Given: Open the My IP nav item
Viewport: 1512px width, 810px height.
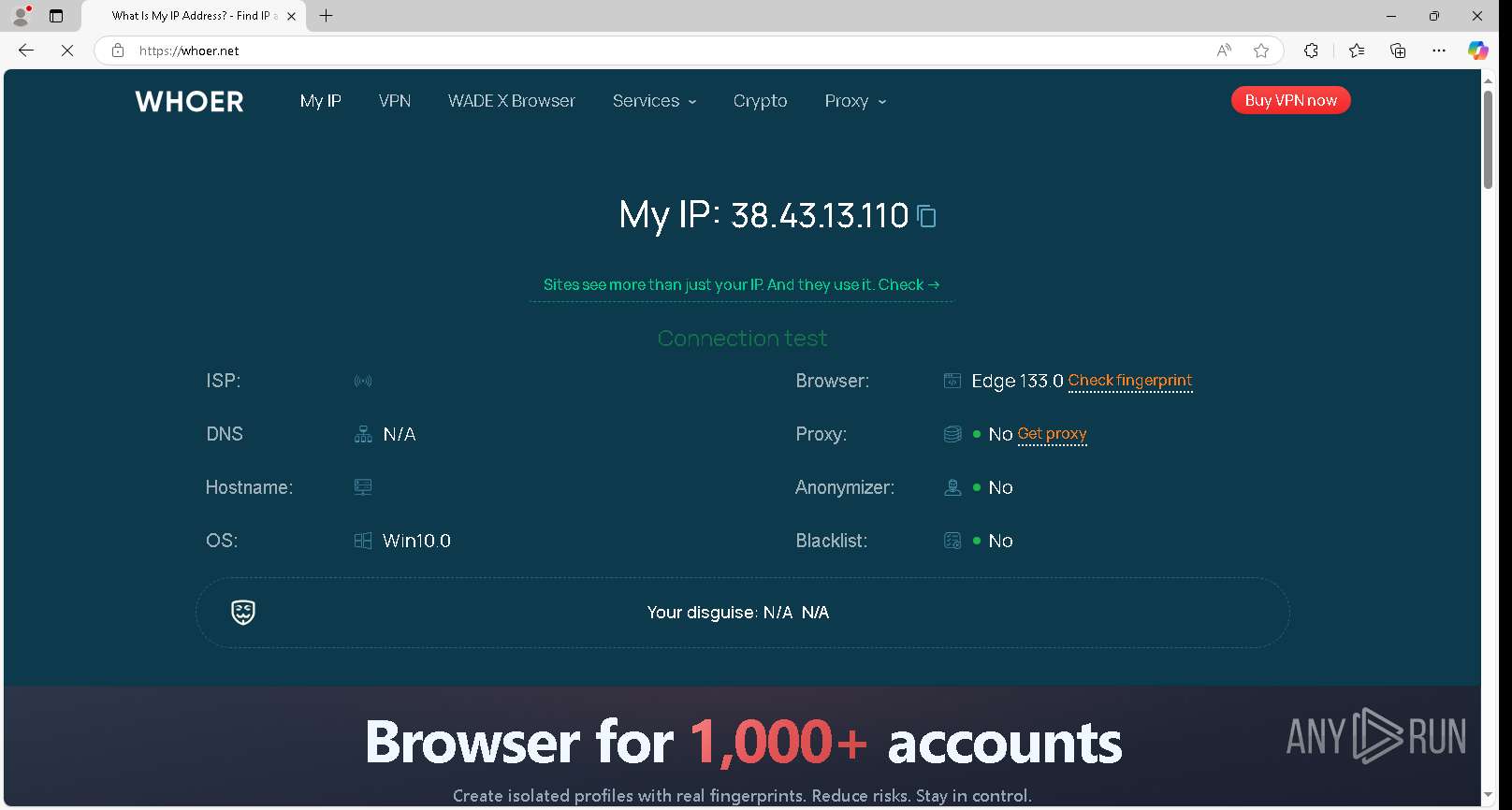Looking at the screenshot, I should (321, 101).
